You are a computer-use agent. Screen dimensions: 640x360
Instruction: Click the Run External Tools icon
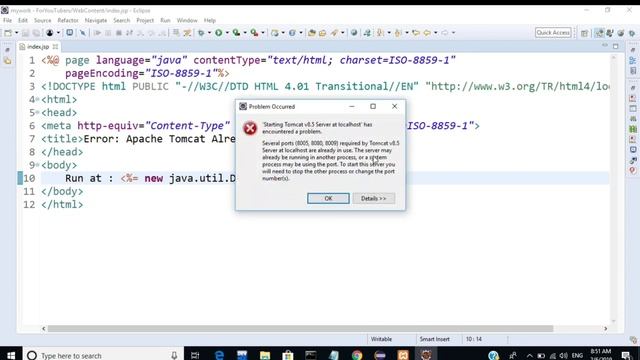[254, 33]
